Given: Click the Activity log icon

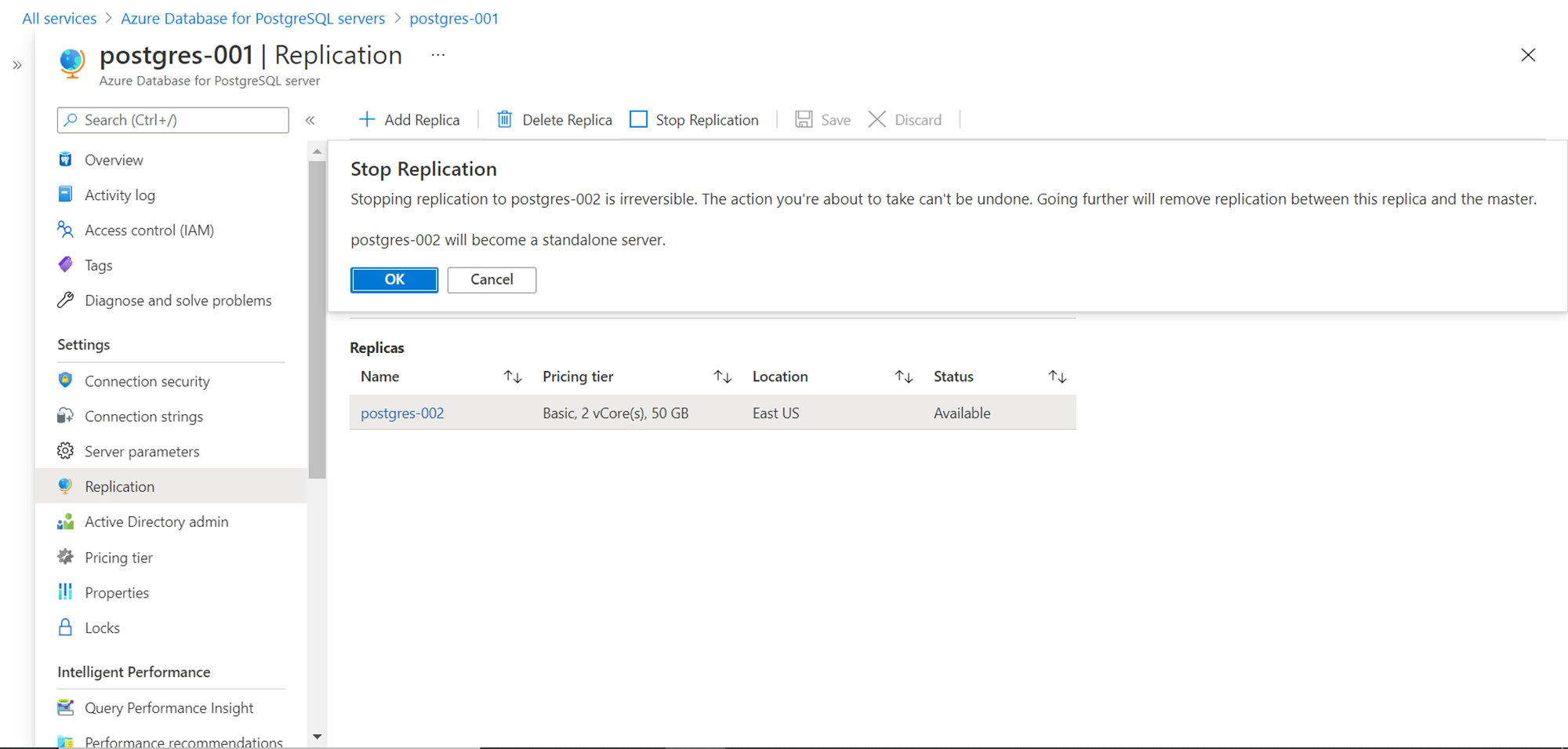Looking at the screenshot, I should (66, 195).
